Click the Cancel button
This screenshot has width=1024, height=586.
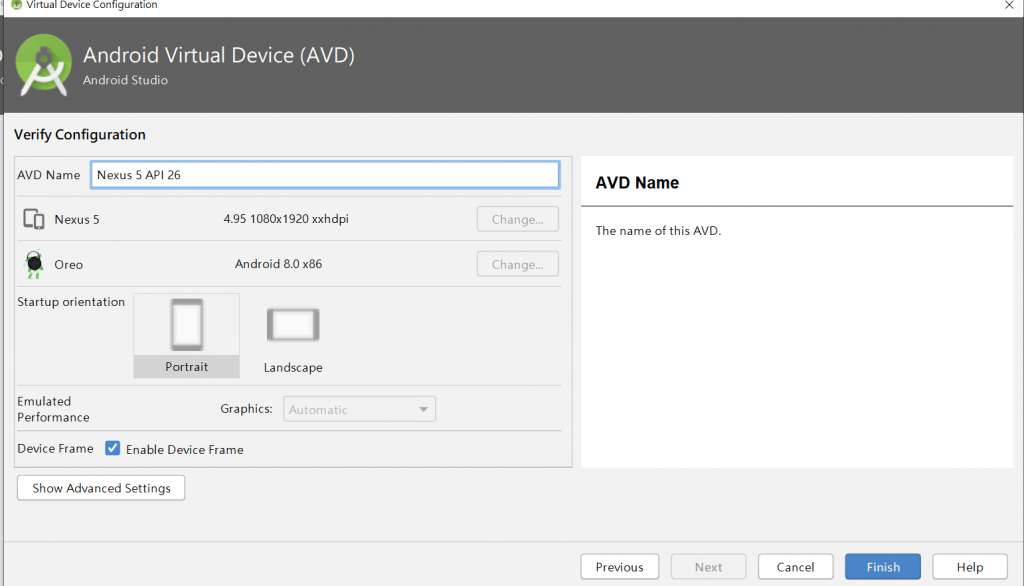click(795, 567)
